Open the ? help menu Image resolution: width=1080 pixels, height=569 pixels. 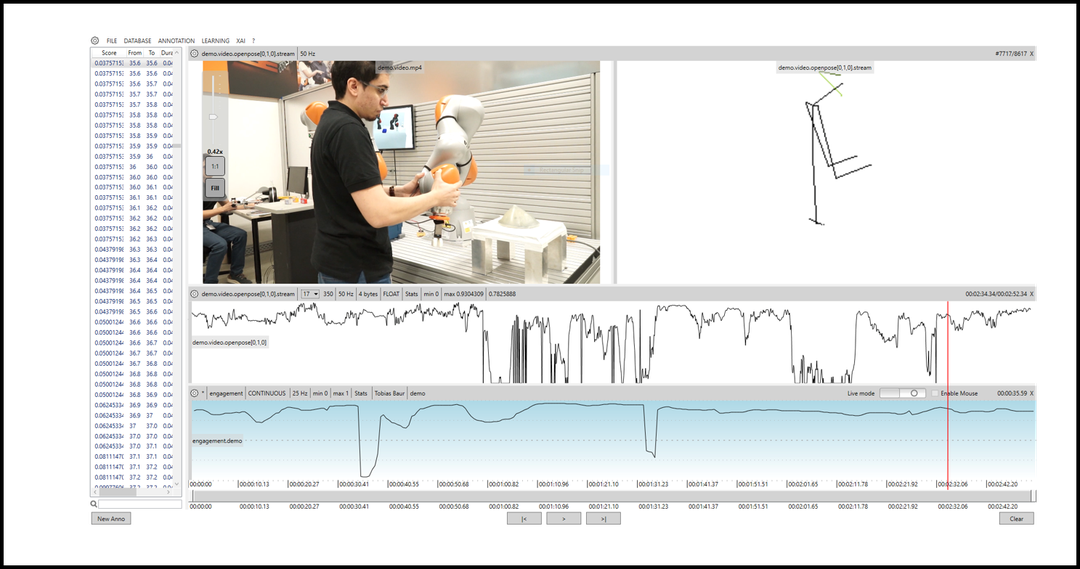tap(253, 41)
